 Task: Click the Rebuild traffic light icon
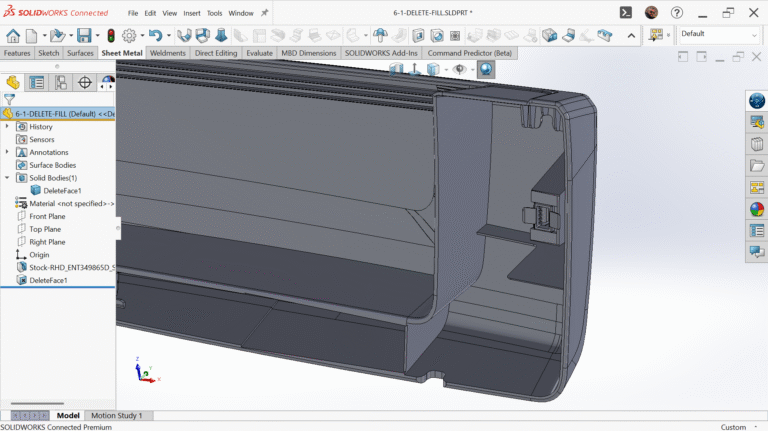point(111,35)
